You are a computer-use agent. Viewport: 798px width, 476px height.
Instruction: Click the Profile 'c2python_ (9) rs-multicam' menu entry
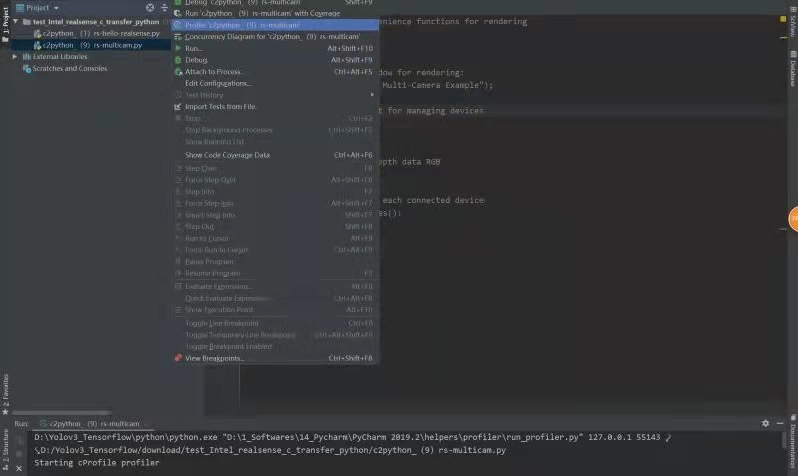[x=275, y=25]
